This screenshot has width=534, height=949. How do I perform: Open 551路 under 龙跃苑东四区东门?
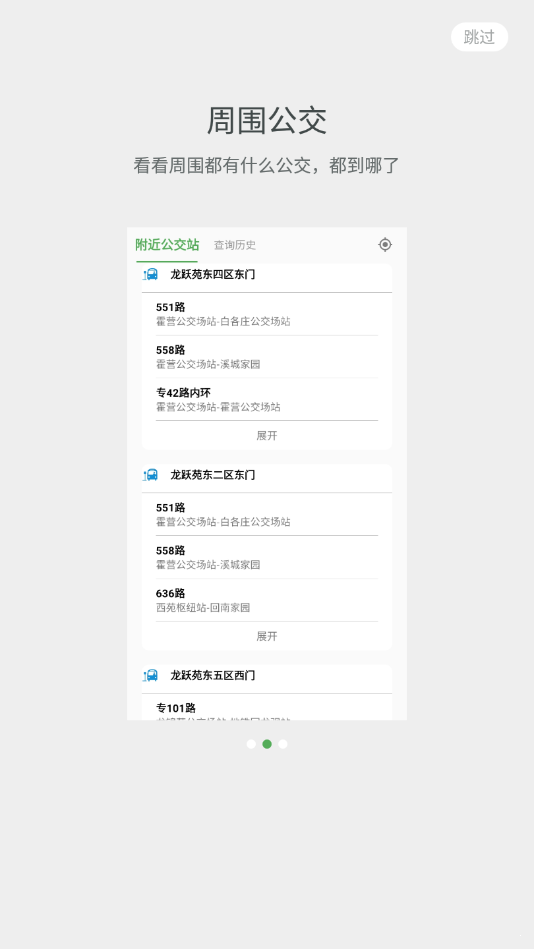(266, 314)
